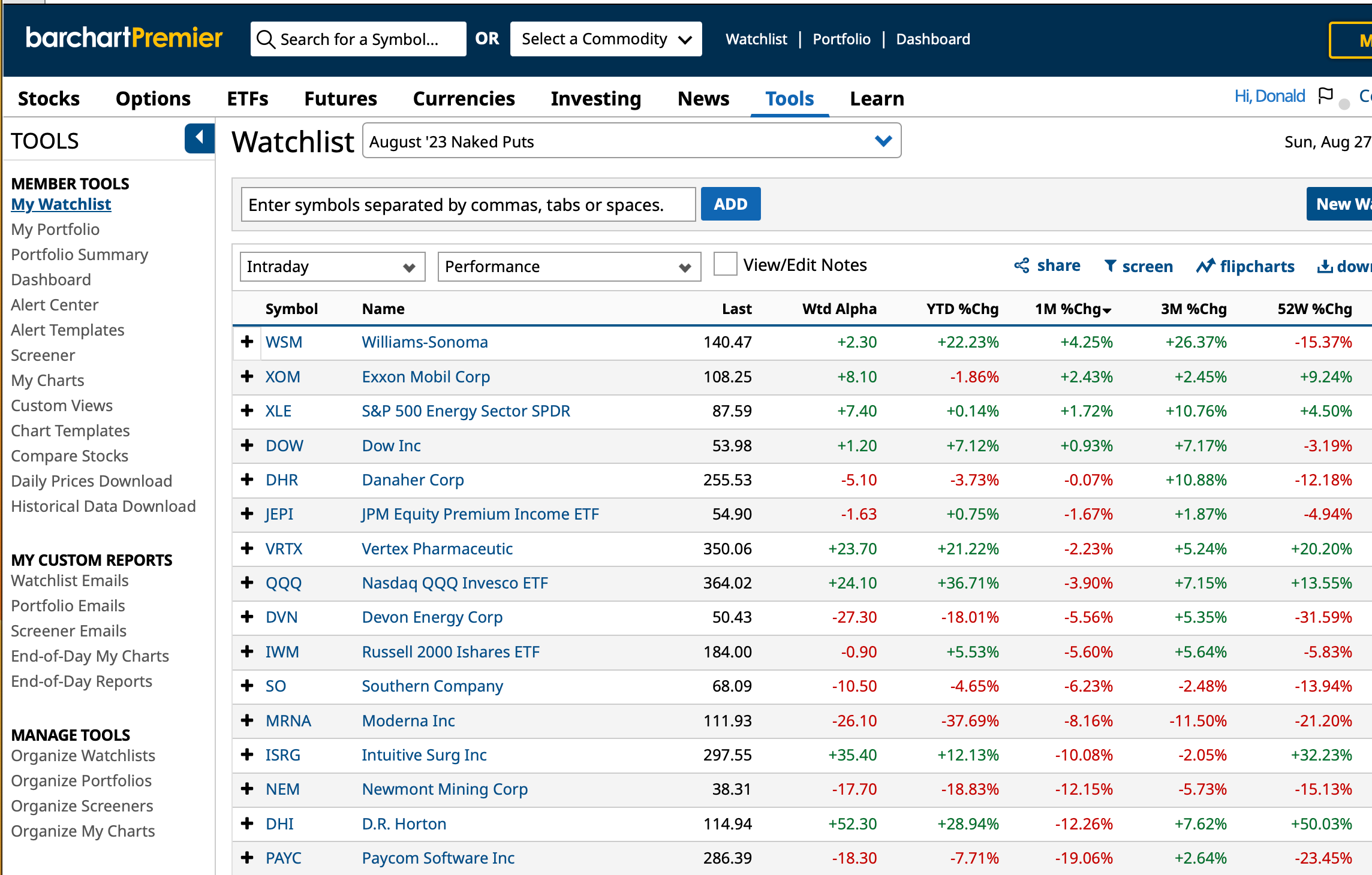Expand the DVN row plus icon
This screenshot has height=875, width=1372.
(x=247, y=617)
